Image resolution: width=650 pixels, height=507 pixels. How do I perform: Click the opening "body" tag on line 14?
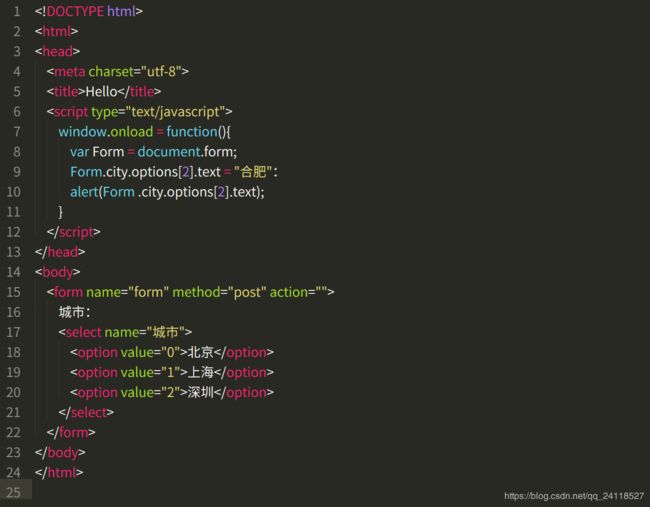[58, 272]
